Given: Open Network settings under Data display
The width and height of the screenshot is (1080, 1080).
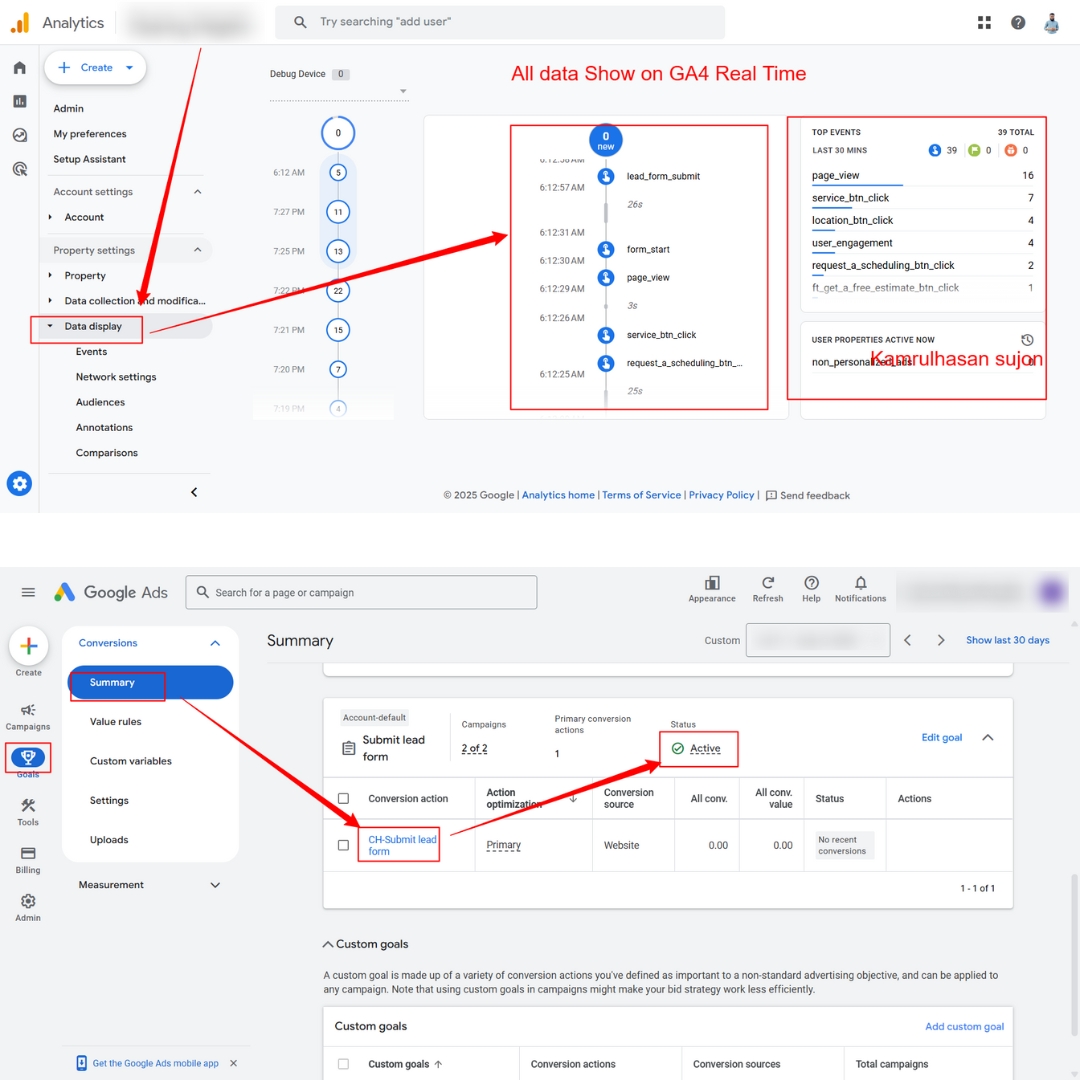Looking at the screenshot, I should (116, 377).
